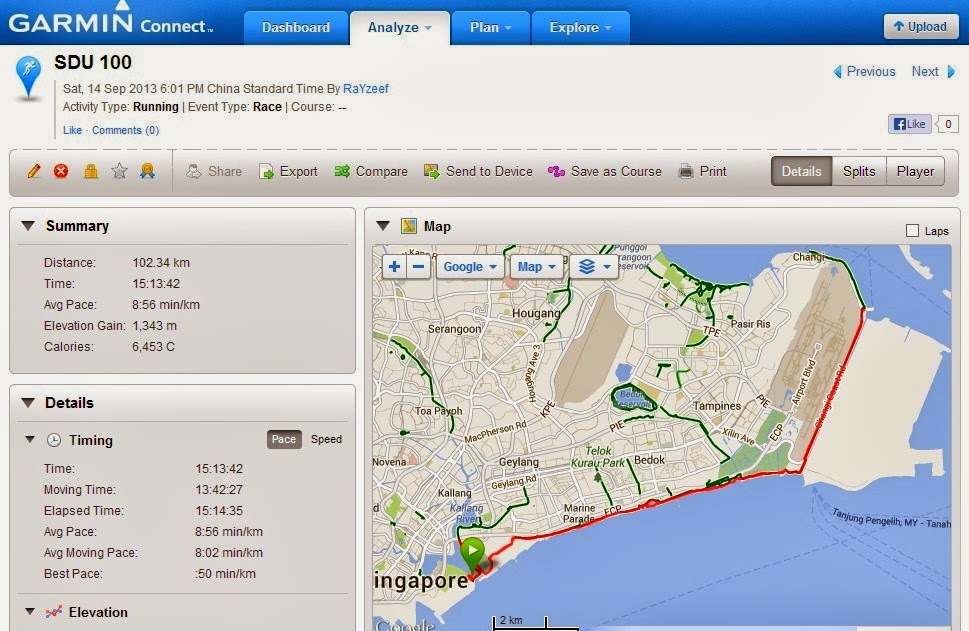Click the Elevation chart icon
The image size is (969, 631).
54,612
